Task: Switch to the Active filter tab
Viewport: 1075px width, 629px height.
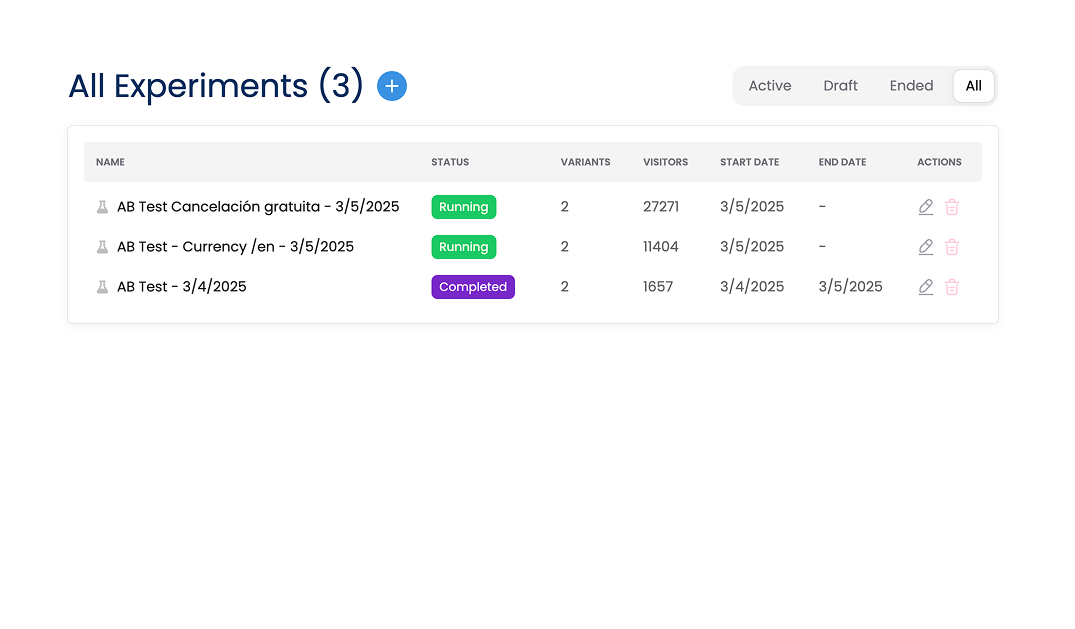Action: 770,86
